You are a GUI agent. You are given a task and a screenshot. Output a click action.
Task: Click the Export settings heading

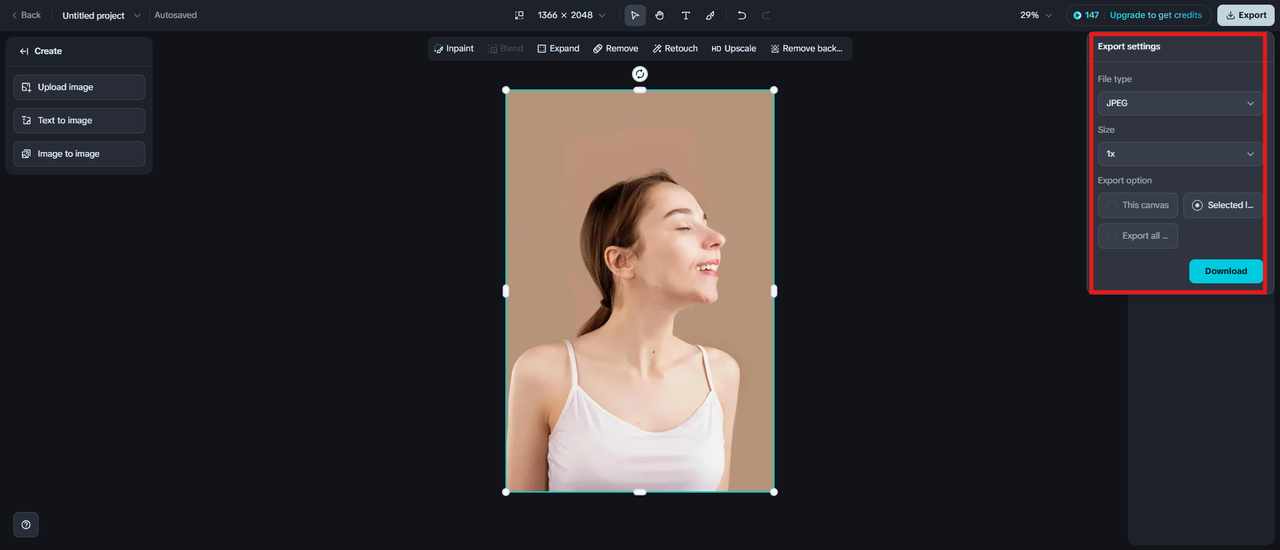1129,47
